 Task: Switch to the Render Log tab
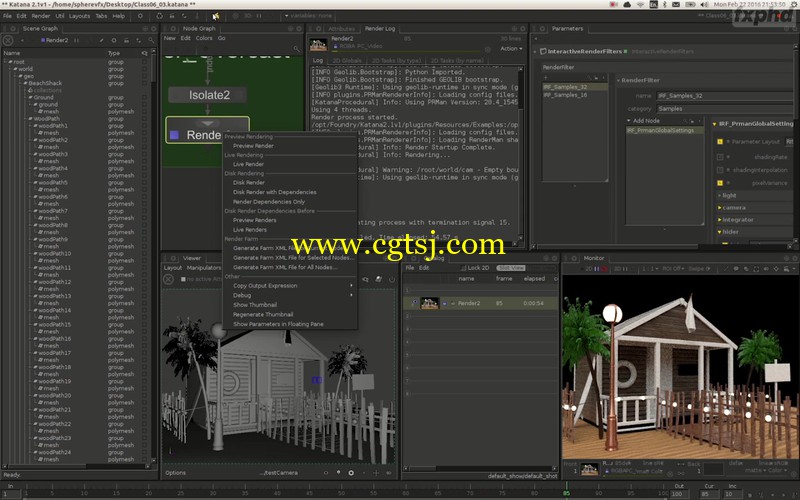tap(380, 29)
